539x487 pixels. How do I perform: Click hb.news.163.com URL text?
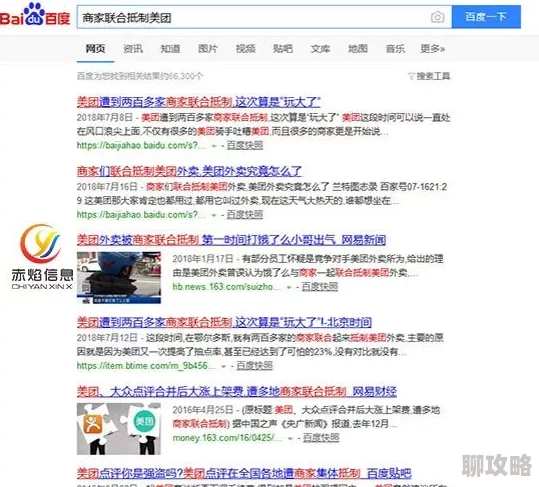pos(228,286)
